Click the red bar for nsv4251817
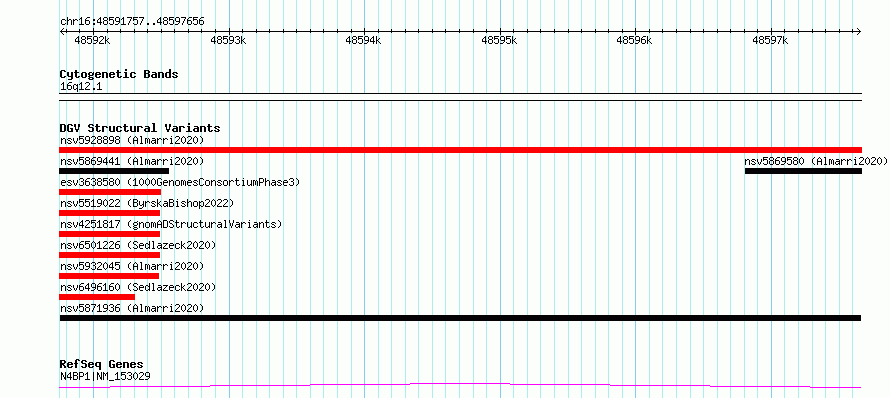 tap(110, 234)
